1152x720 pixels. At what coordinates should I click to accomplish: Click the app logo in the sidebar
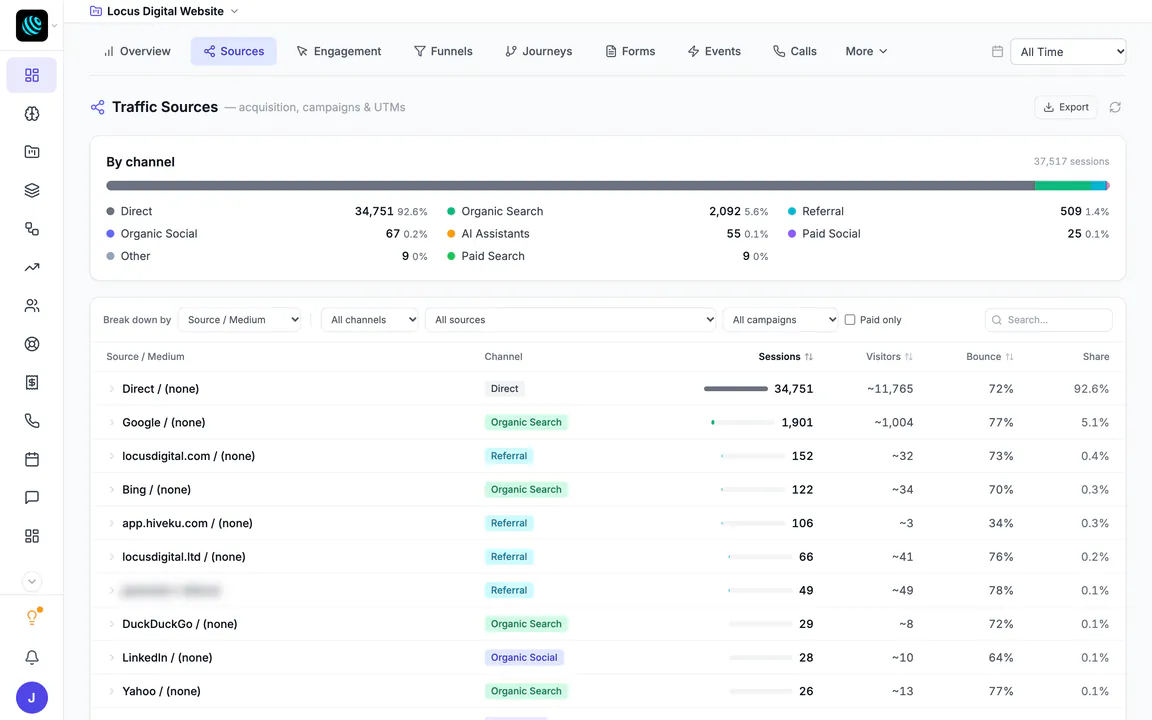point(32,26)
